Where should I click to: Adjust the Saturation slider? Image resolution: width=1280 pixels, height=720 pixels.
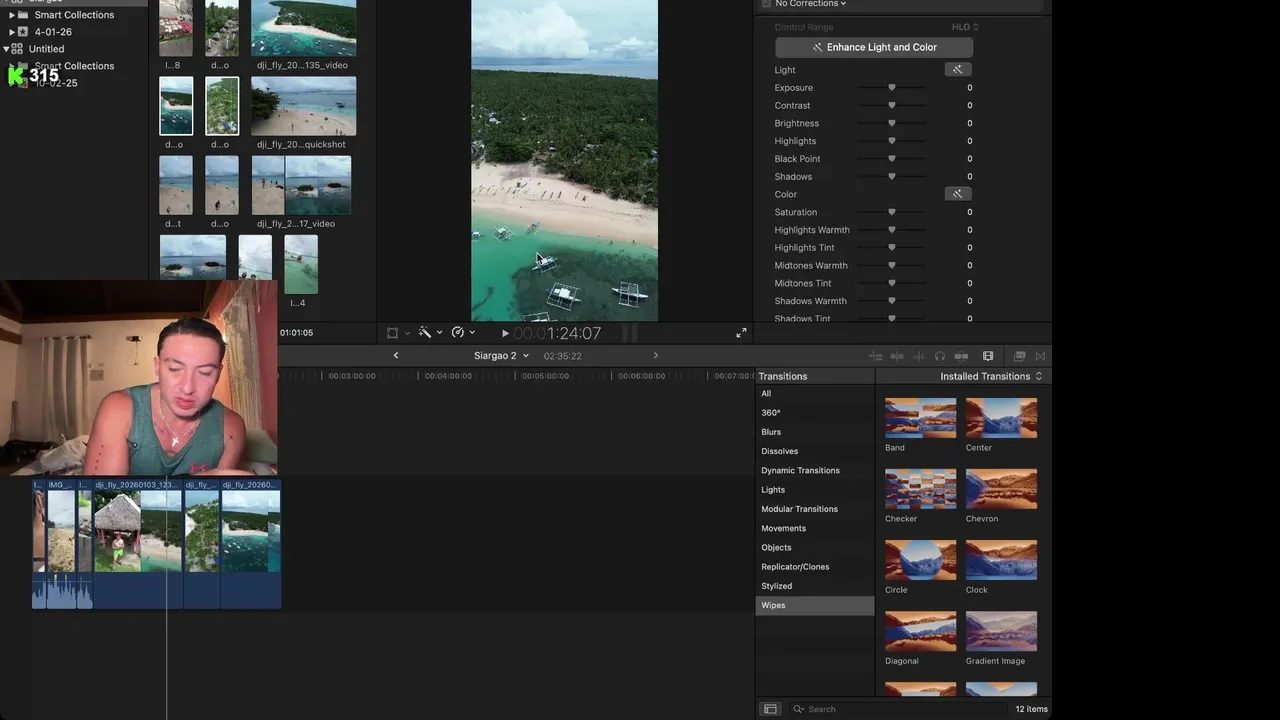[892, 212]
